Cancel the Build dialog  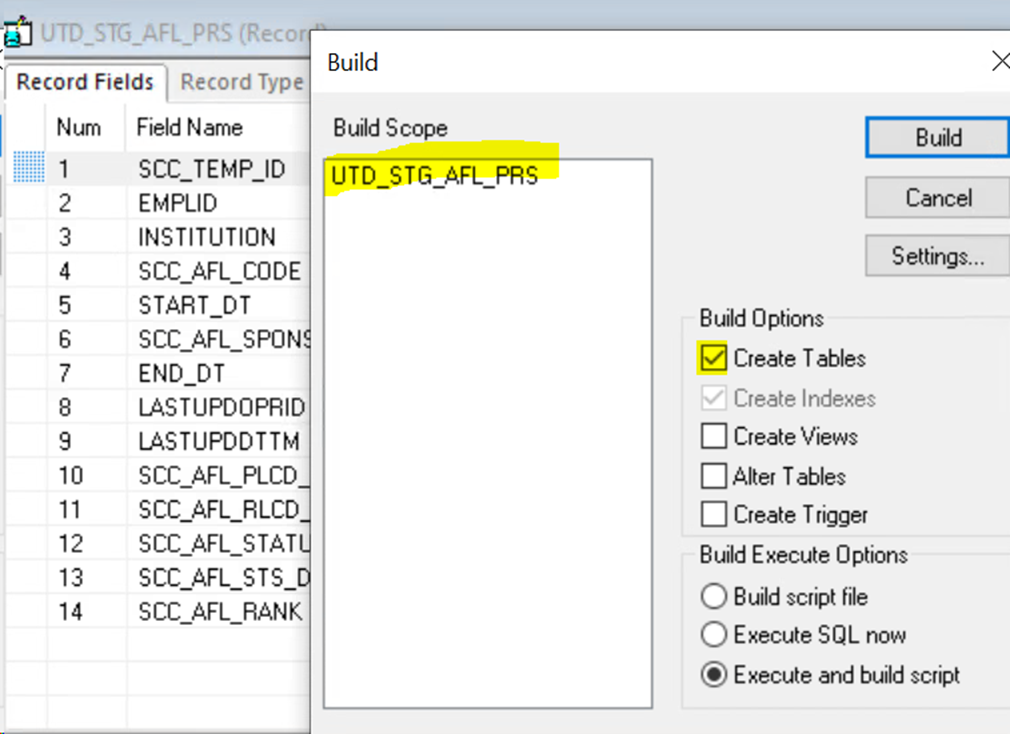[937, 198]
